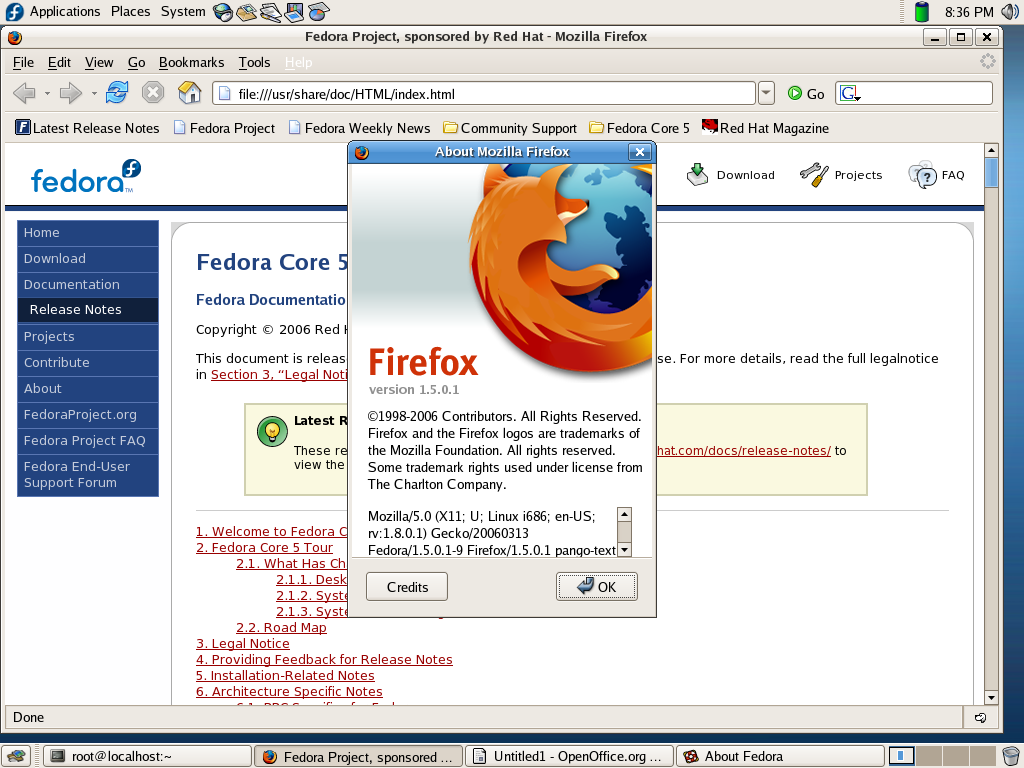
Task: Open the Trash icon in the bottom panel
Action: (x=1012, y=756)
